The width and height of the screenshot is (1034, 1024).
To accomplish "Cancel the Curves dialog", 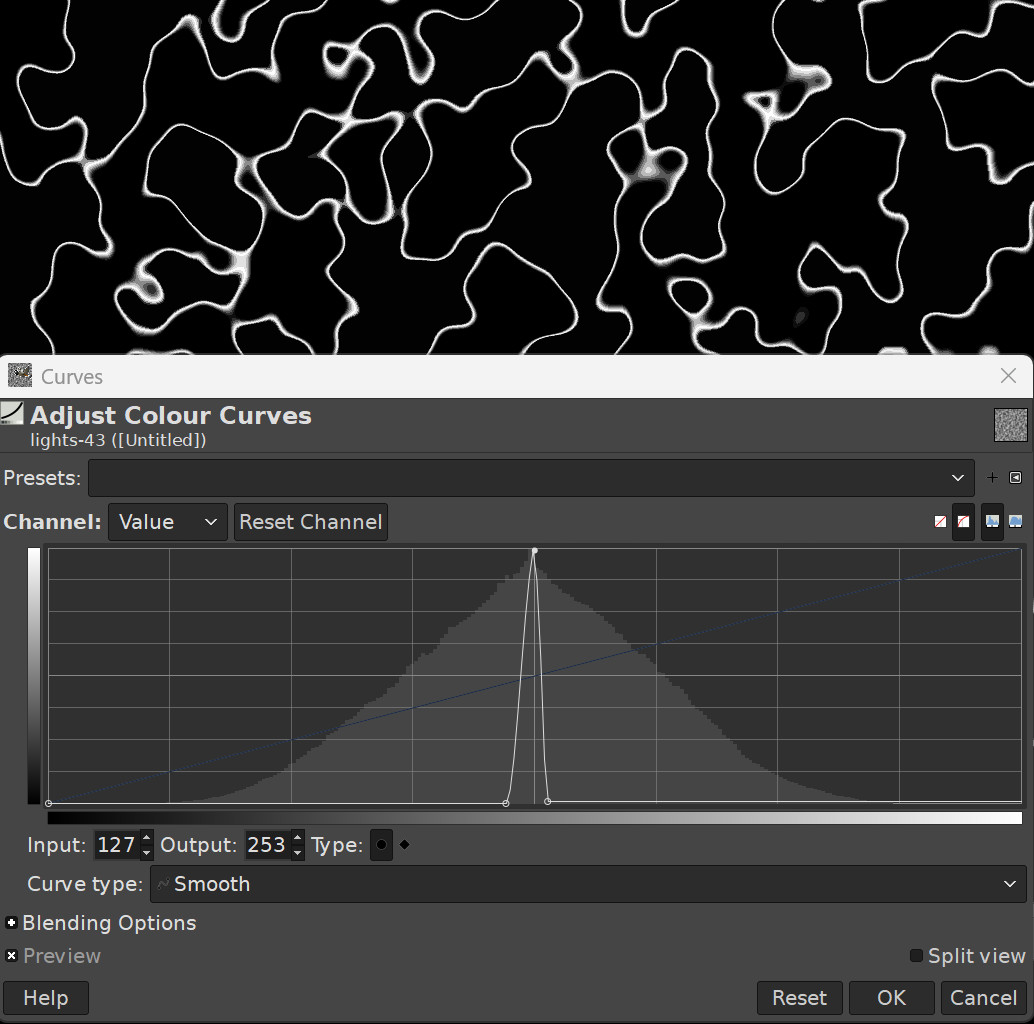I will tap(983, 998).
